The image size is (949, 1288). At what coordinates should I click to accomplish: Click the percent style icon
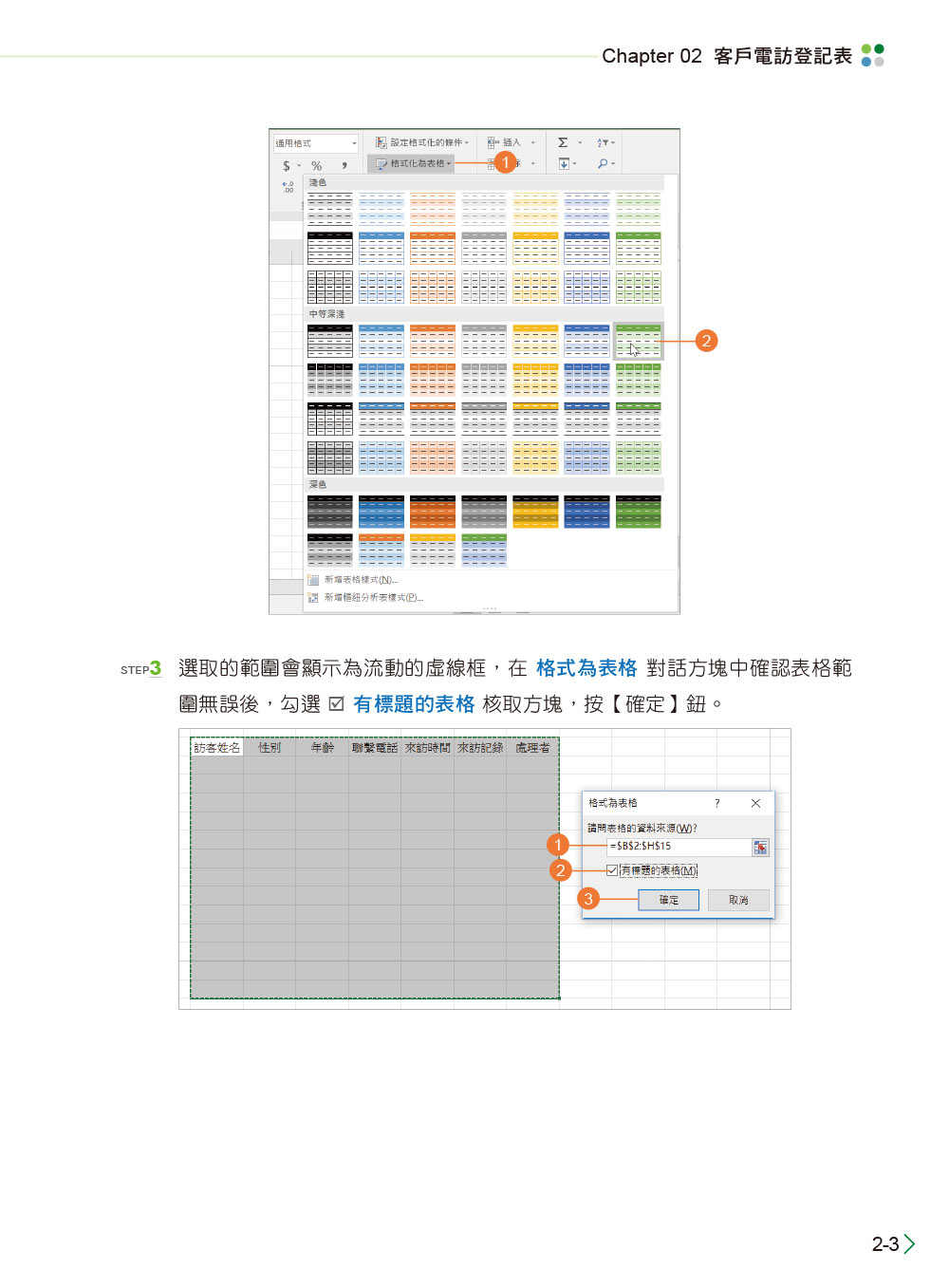pyautogui.click(x=317, y=166)
